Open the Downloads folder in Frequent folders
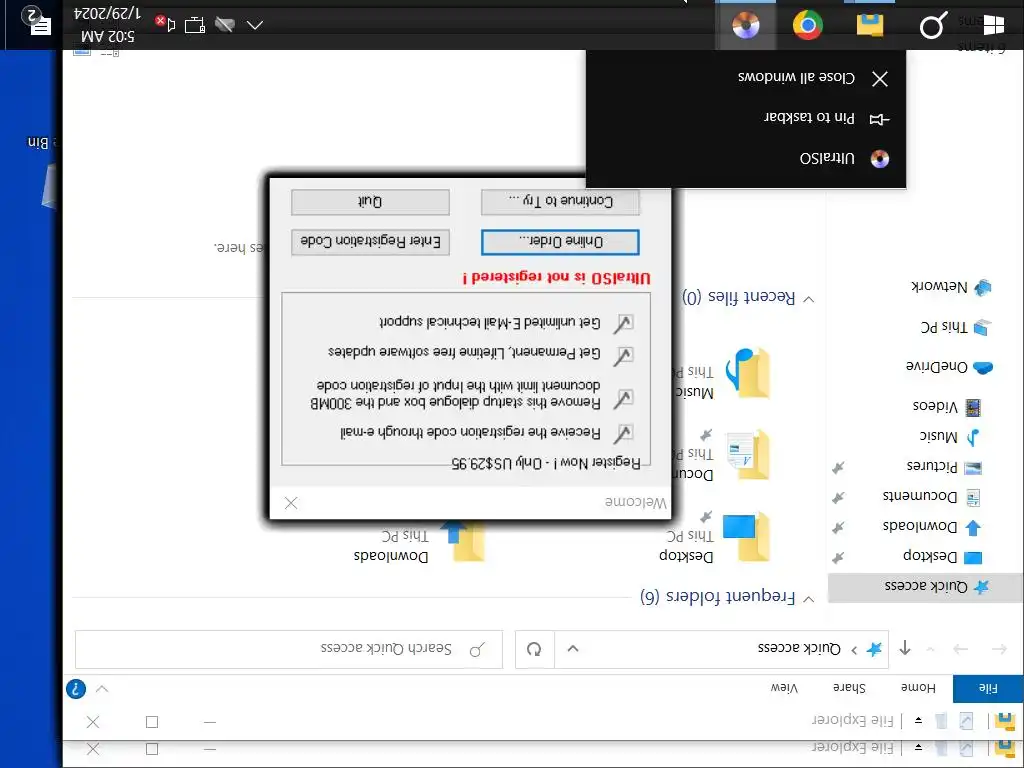 point(419,540)
